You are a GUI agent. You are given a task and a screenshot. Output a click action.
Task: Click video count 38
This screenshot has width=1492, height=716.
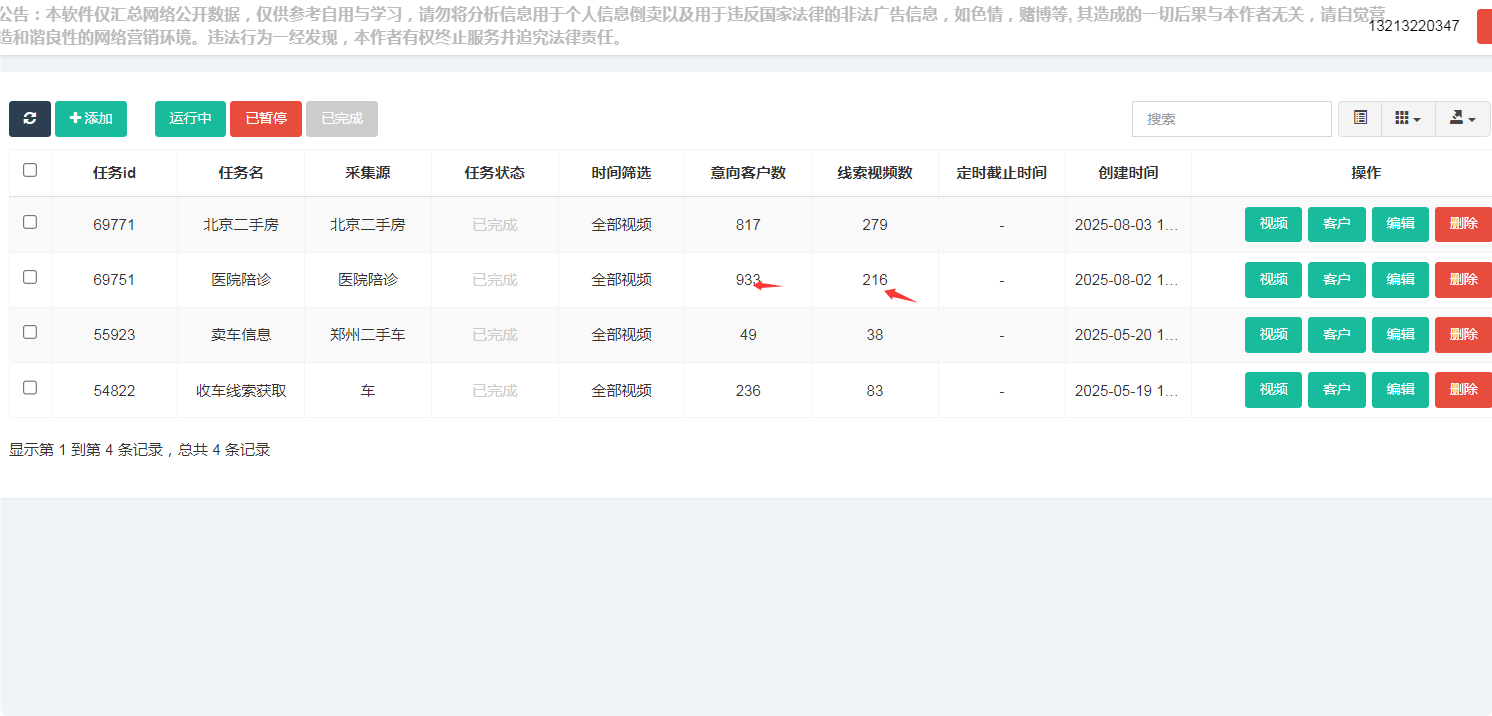pos(875,335)
